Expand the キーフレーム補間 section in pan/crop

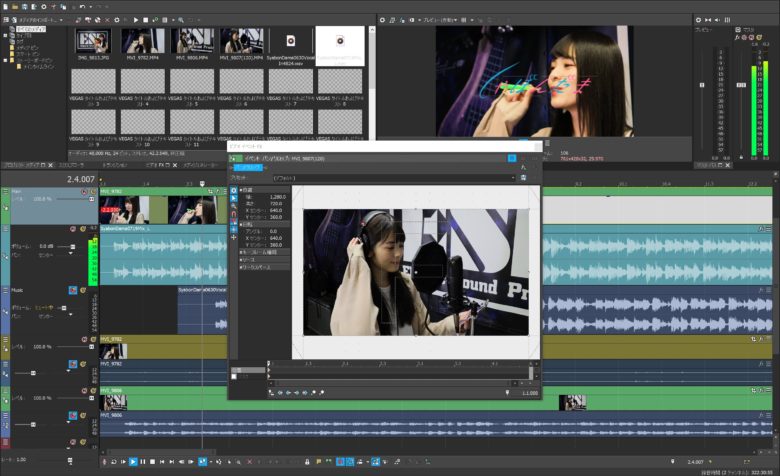click(x=241, y=252)
